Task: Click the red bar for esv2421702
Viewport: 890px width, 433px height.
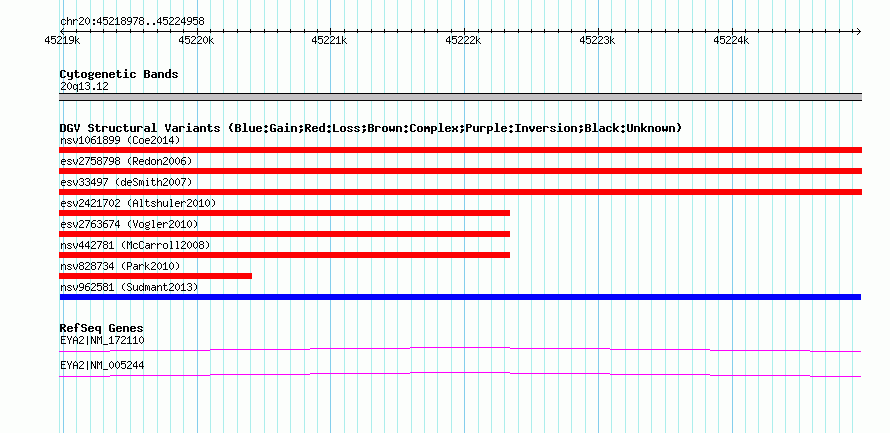Action: click(x=284, y=213)
